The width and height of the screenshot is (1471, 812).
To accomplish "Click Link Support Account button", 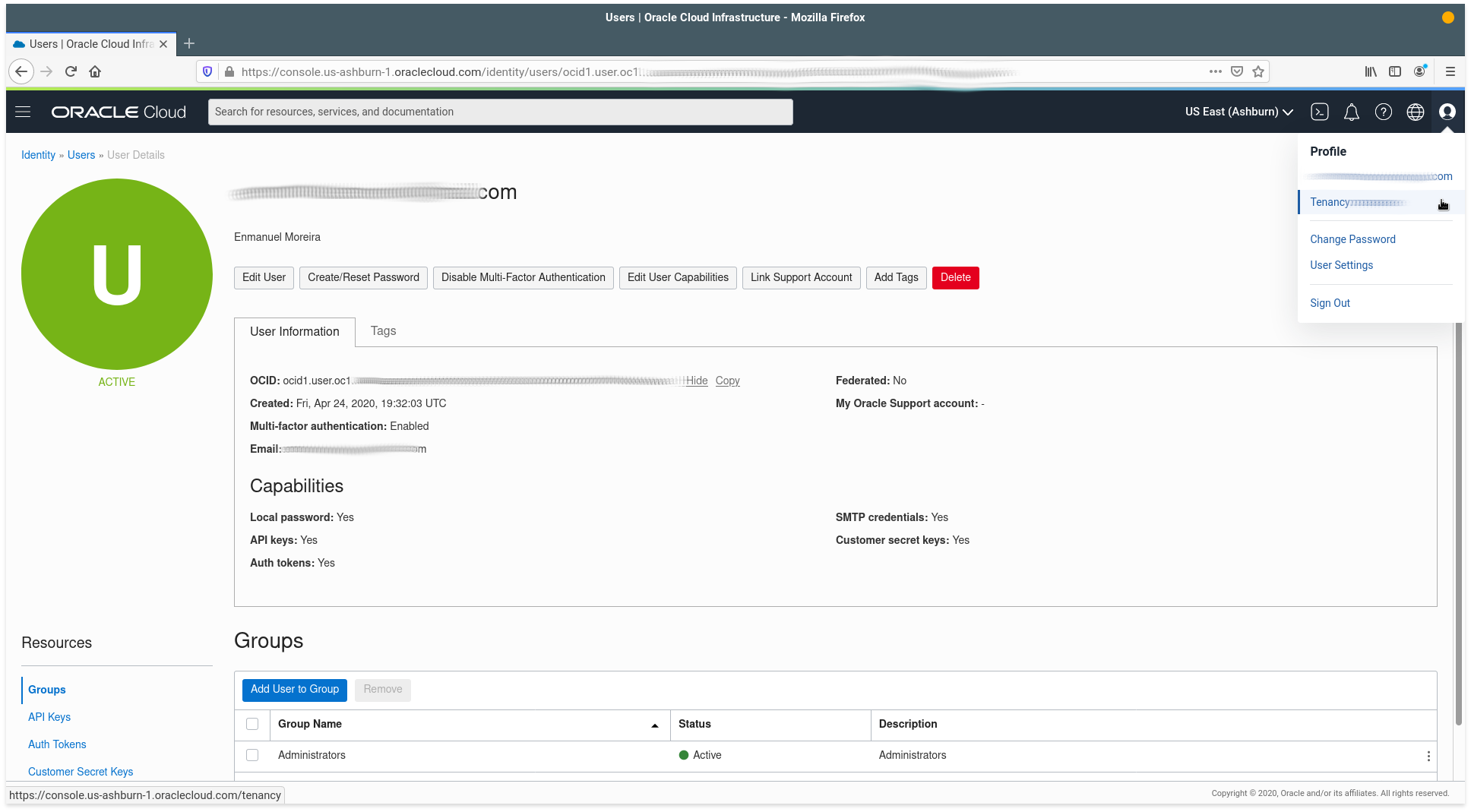I will click(x=802, y=278).
